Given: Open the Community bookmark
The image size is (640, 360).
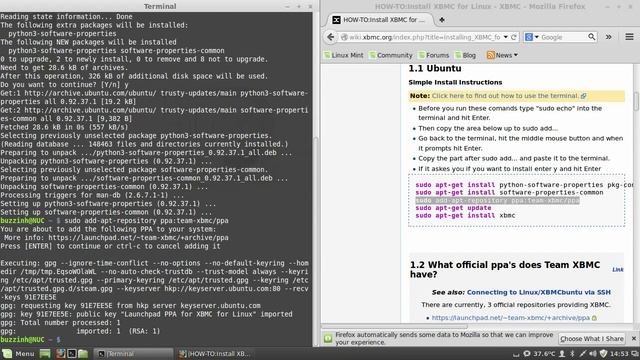Looking at the screenshot, I should (x=391, y=55).
